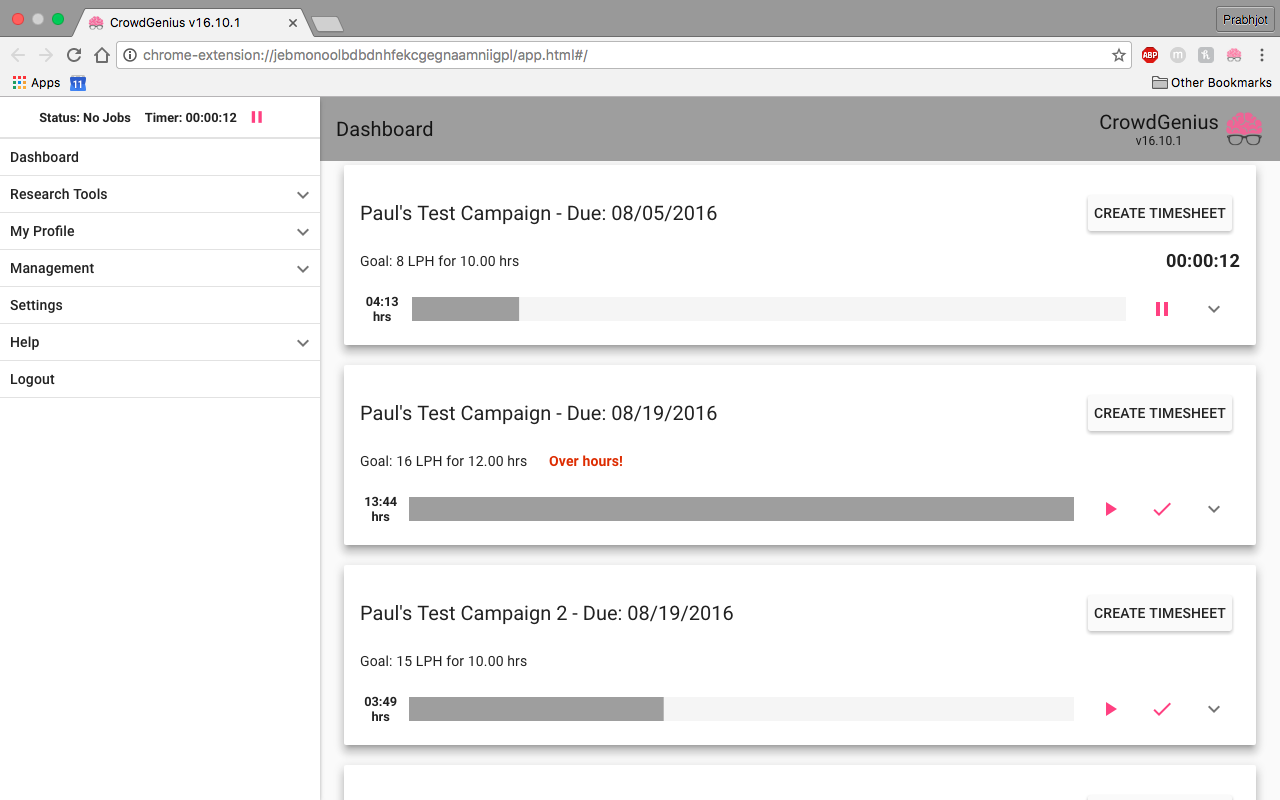Open the CrowdGenius extension toolbar icon
Image resolution: width=1280 pixels, height=800 pixels.
(1234, 55)
